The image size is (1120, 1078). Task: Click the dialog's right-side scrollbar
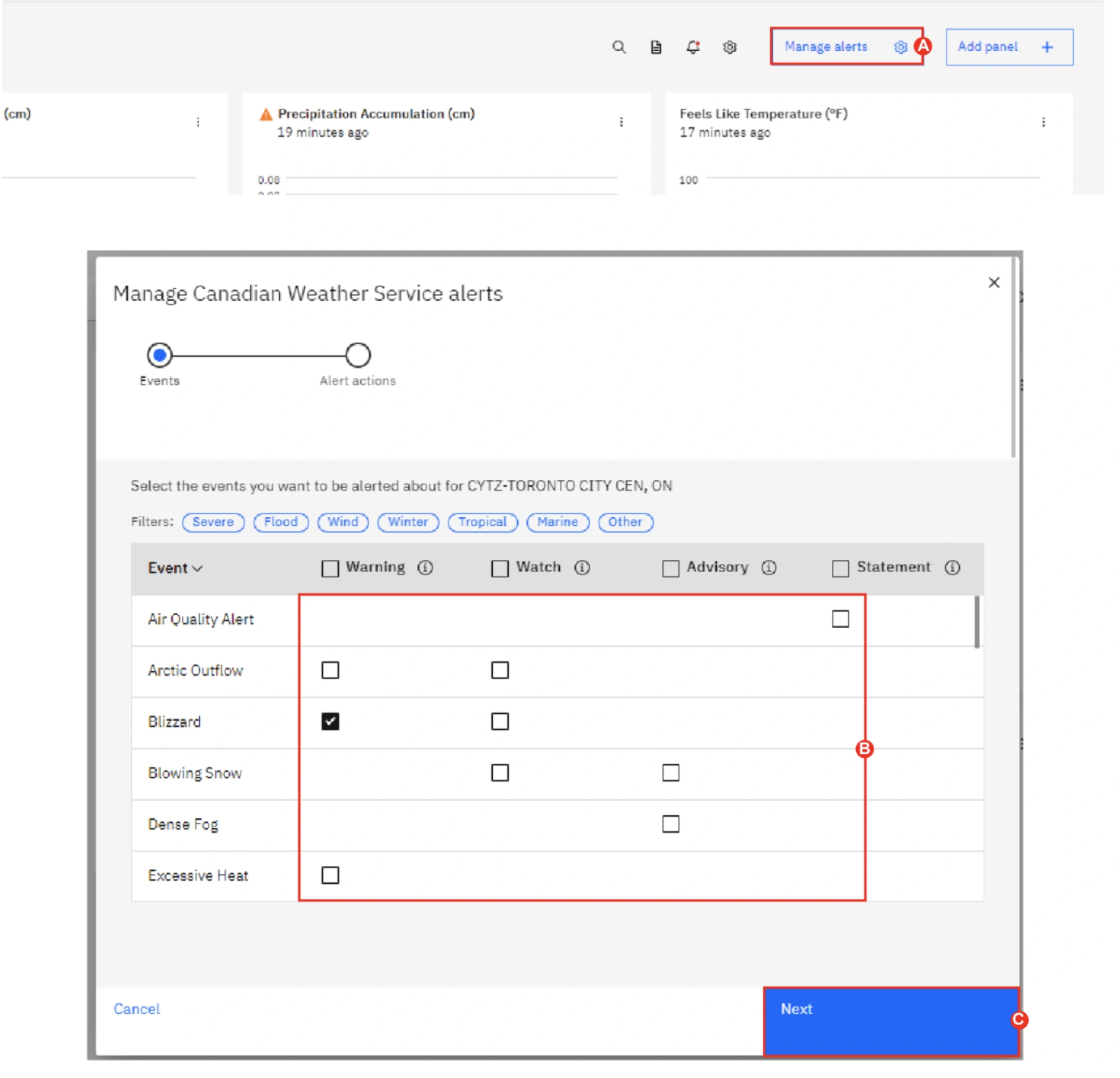coord(1013,358)
